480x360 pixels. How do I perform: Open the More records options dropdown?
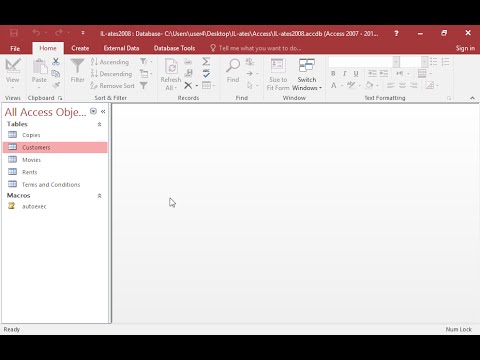point(209,86)
